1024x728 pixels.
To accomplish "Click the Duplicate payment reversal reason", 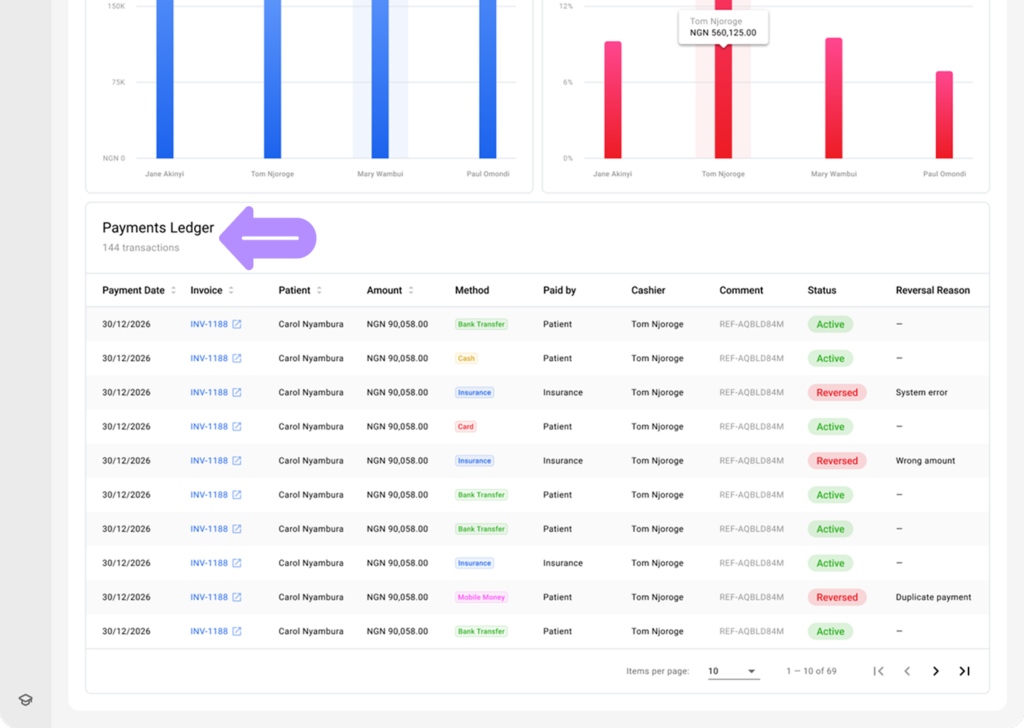I will pos(933,597).
